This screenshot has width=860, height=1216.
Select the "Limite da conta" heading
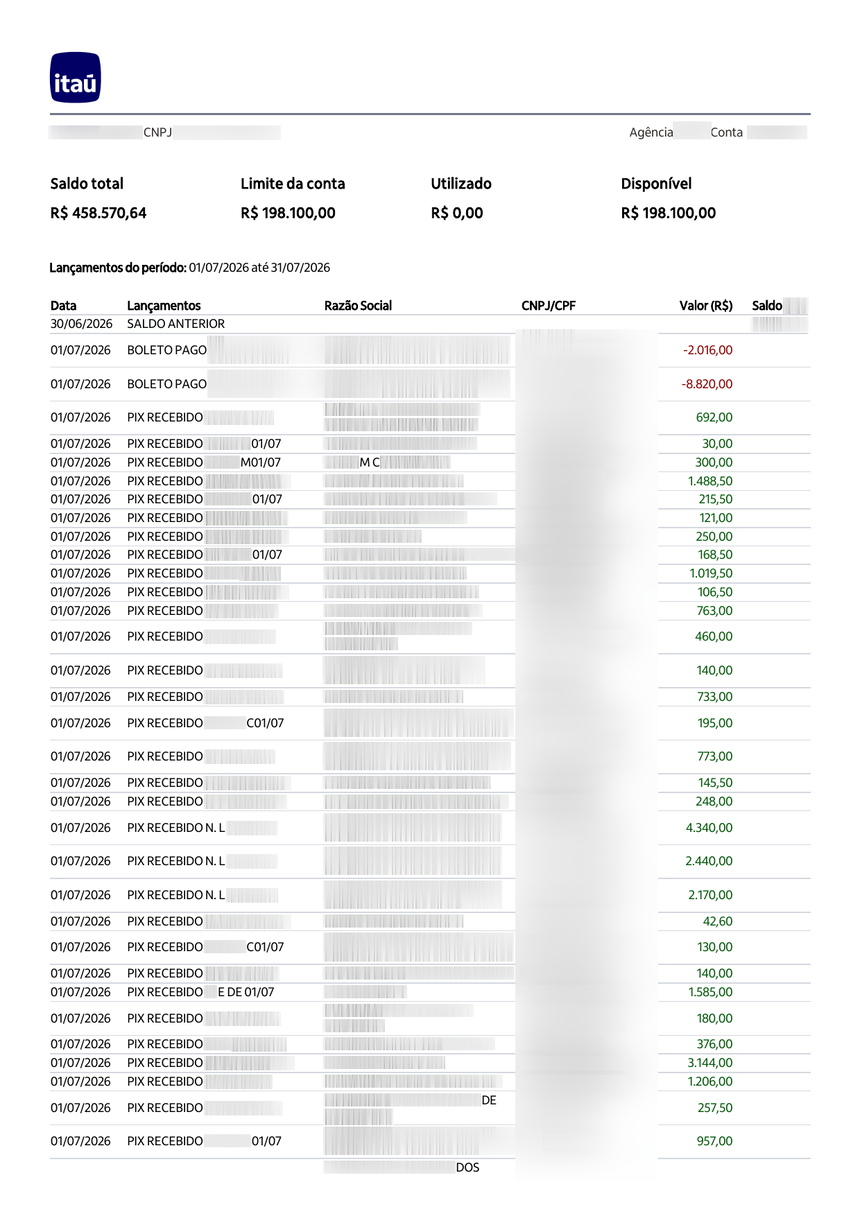[x=293, y=184]
